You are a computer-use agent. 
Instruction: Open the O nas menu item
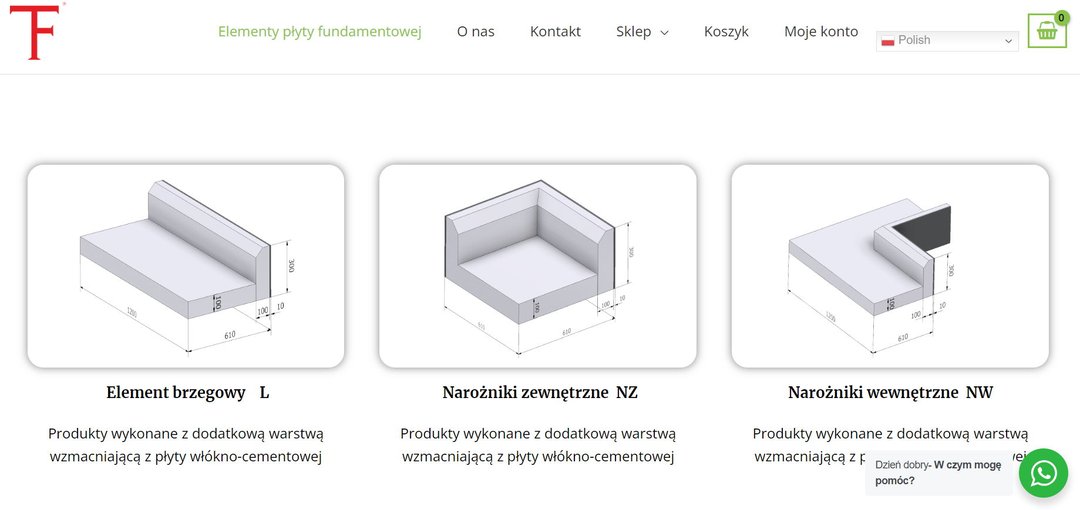point(476,31)
